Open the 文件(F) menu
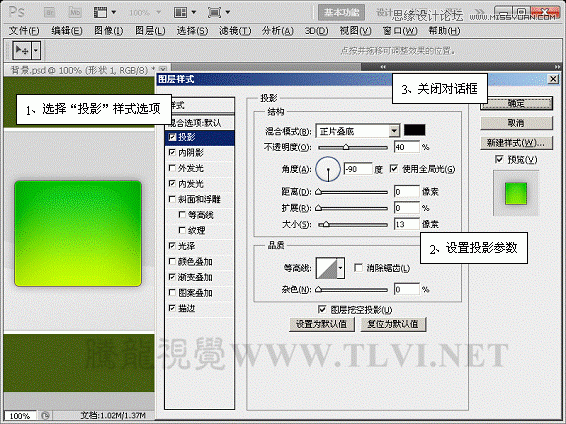 click(x=24, y=31)
